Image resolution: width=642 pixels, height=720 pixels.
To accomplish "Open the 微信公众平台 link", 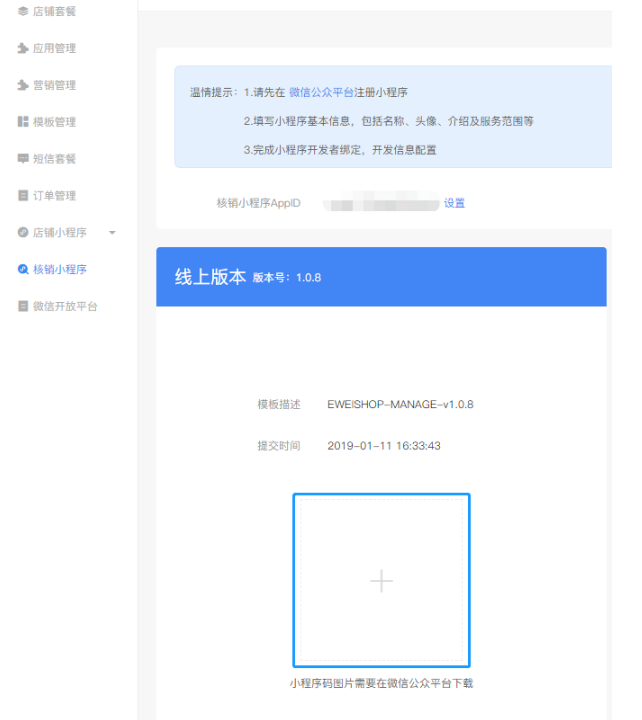I will click(x=321, y=92).
